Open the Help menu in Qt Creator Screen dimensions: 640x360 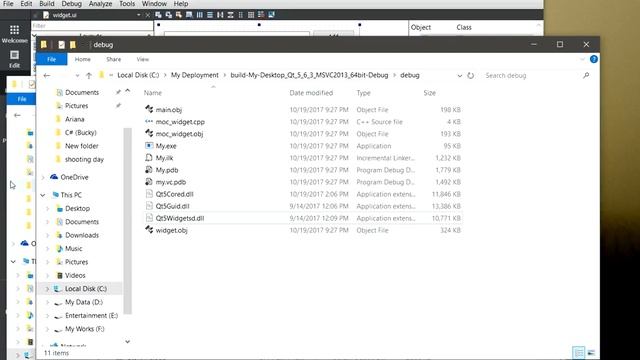tap(181, 4)
